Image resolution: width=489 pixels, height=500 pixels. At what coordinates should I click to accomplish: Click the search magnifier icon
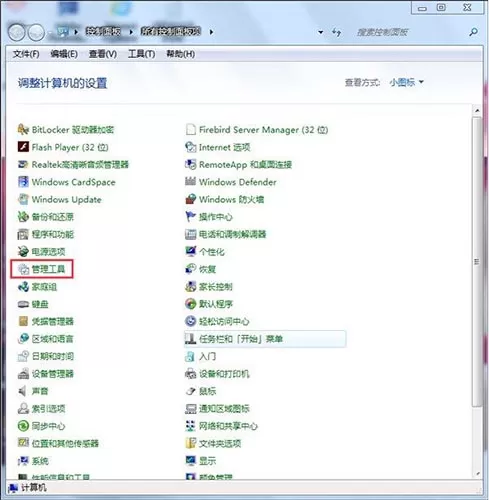(x=473, y=32)
